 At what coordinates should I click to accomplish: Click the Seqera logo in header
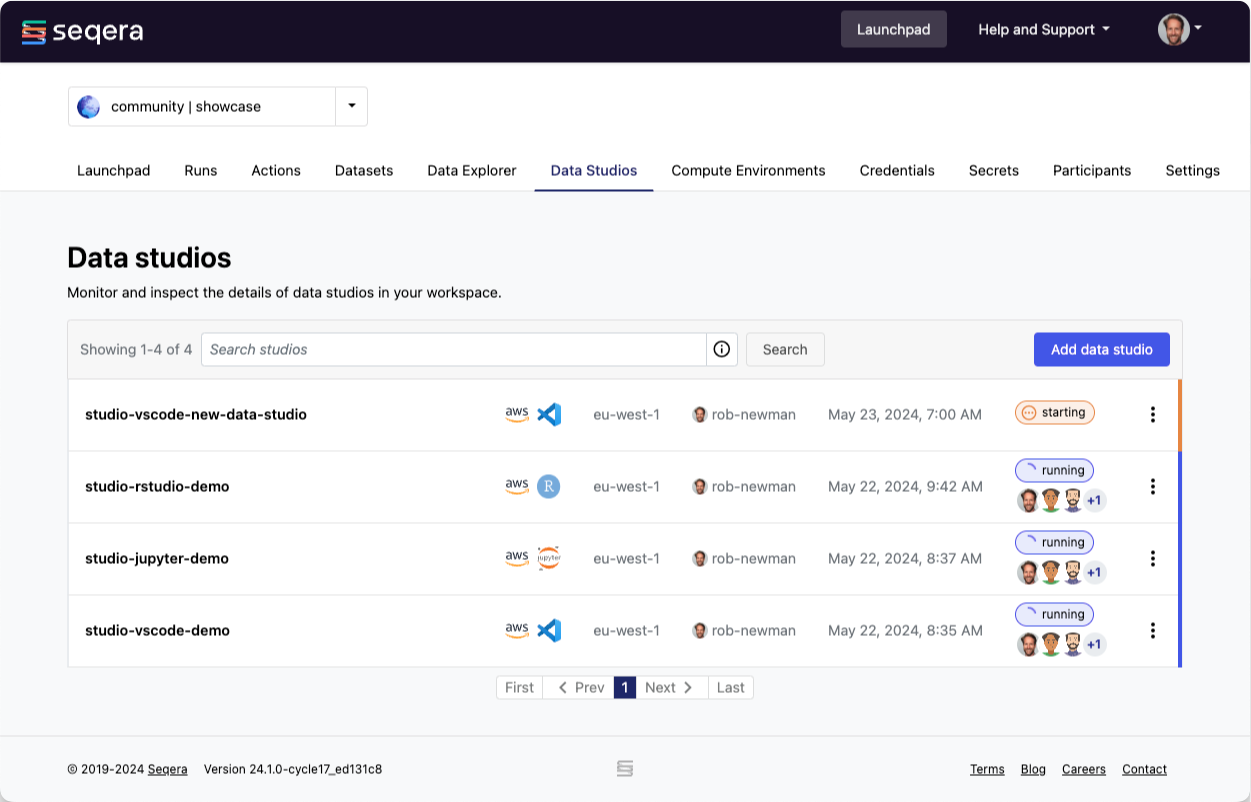[x=82, y=31]
